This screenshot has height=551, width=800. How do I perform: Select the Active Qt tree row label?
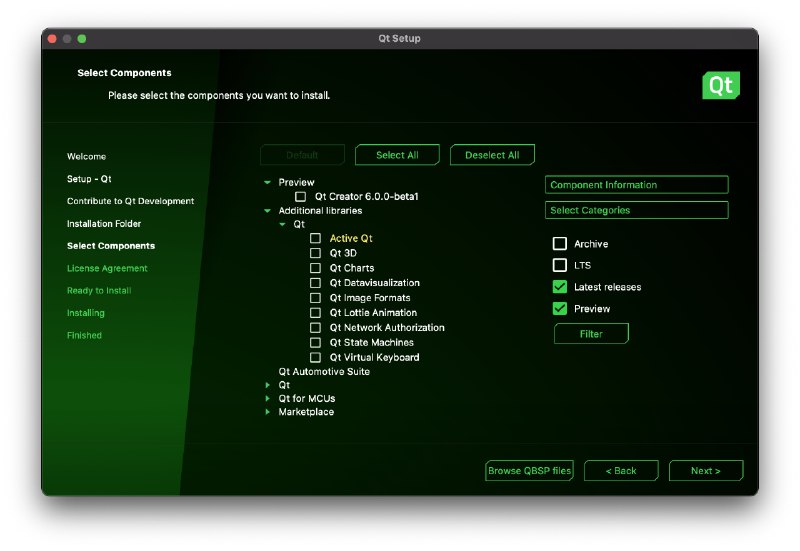click(x=351, y=238)
